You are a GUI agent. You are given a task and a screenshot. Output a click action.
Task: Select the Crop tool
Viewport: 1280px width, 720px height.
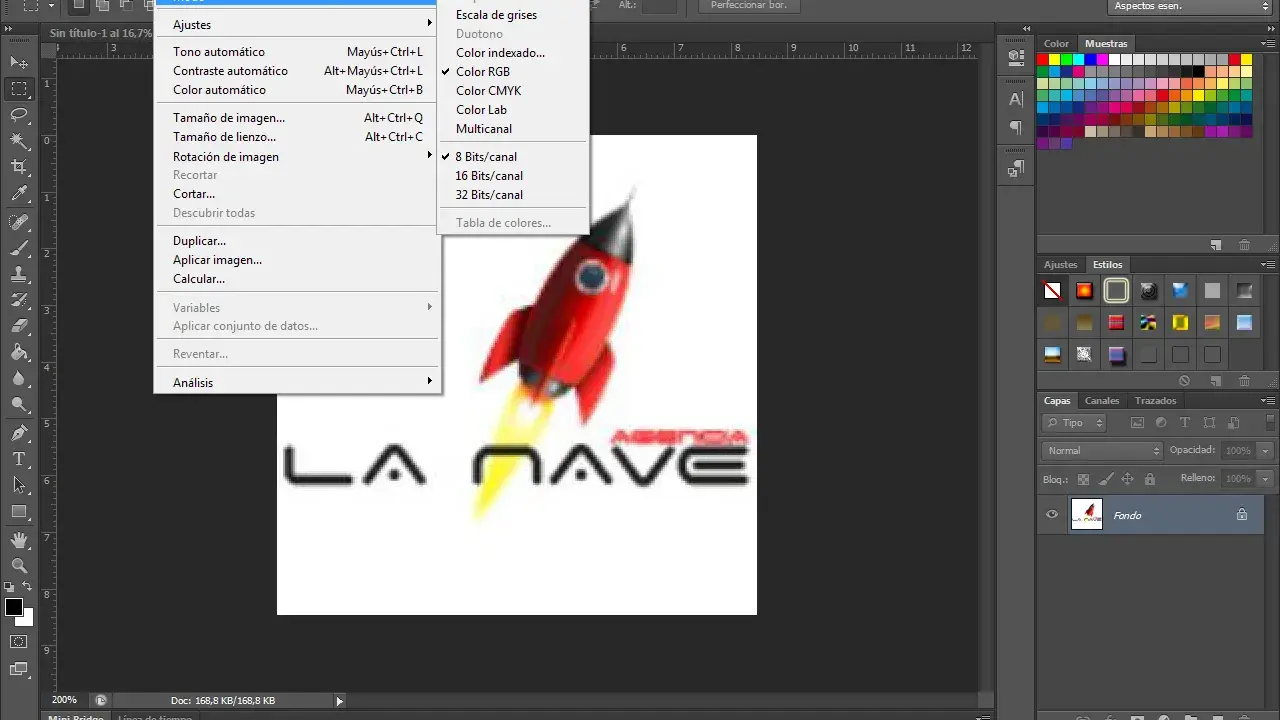[19, 167]
